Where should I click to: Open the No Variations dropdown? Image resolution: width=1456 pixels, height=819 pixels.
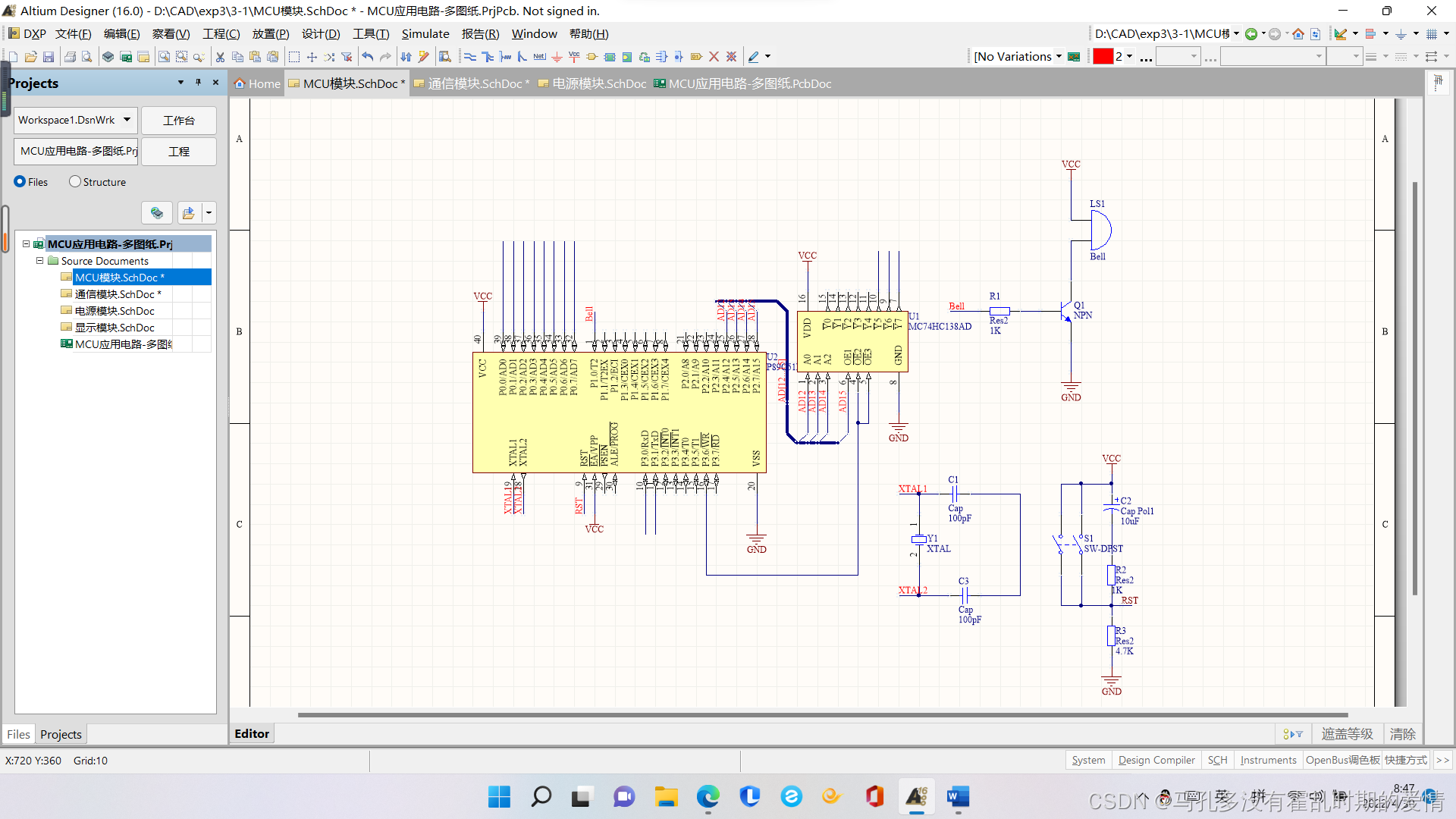click(1059, 57)
